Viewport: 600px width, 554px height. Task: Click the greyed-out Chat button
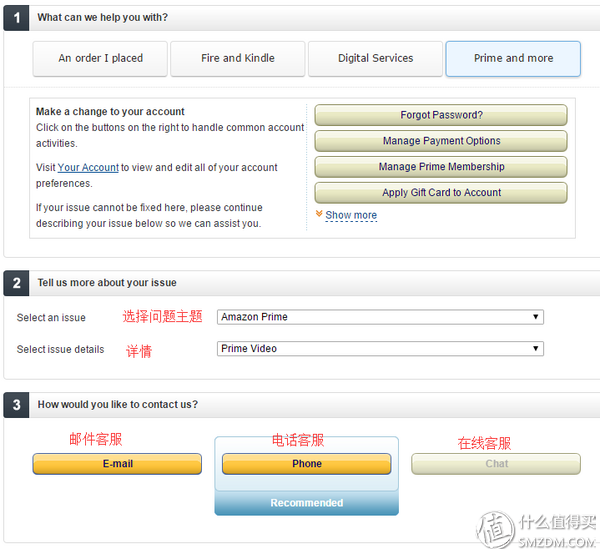tap(496, 464)
